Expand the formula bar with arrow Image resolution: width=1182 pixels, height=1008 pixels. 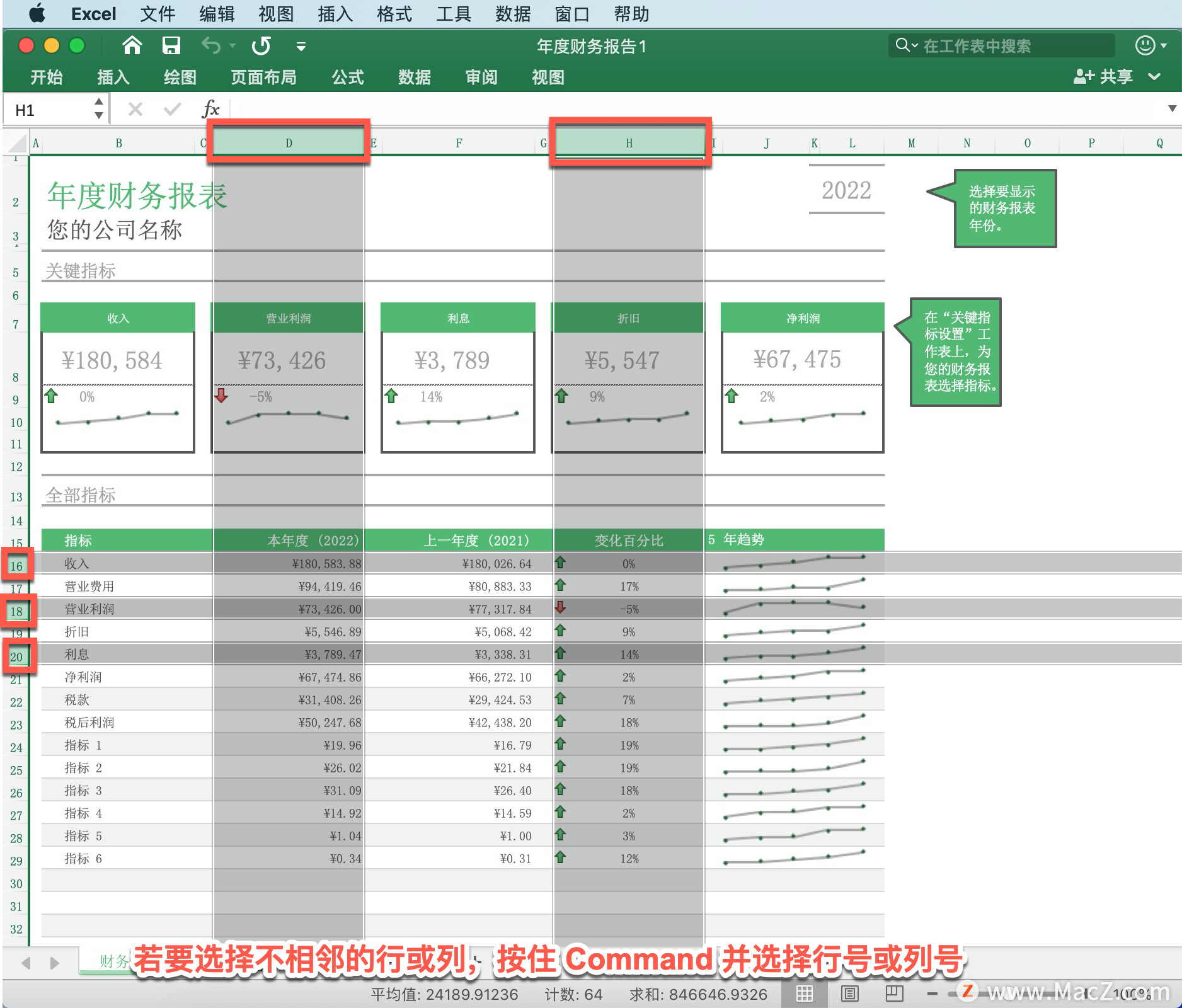click(1171, 108)
